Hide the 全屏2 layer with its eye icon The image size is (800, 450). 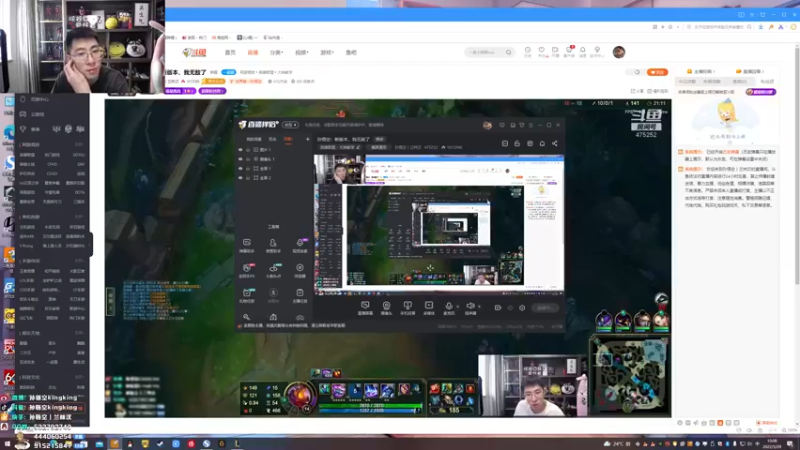[240, 178]
